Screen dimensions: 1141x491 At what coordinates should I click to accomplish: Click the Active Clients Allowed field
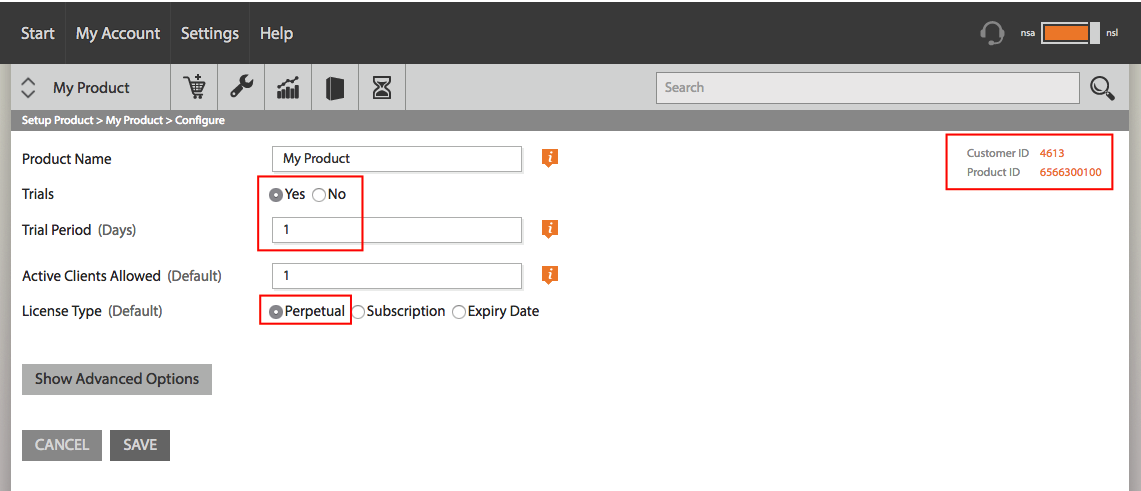[x=397, y=276]
